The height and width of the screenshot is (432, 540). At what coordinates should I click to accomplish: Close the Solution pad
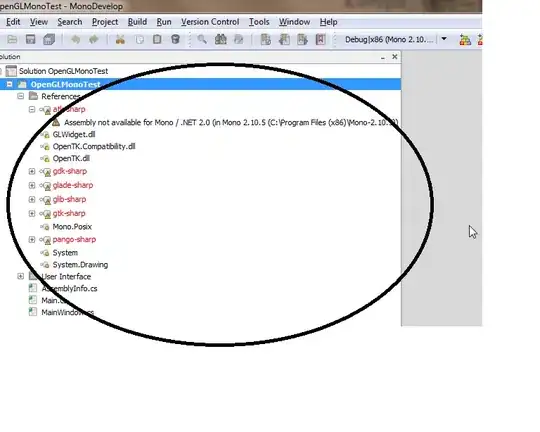395,56
